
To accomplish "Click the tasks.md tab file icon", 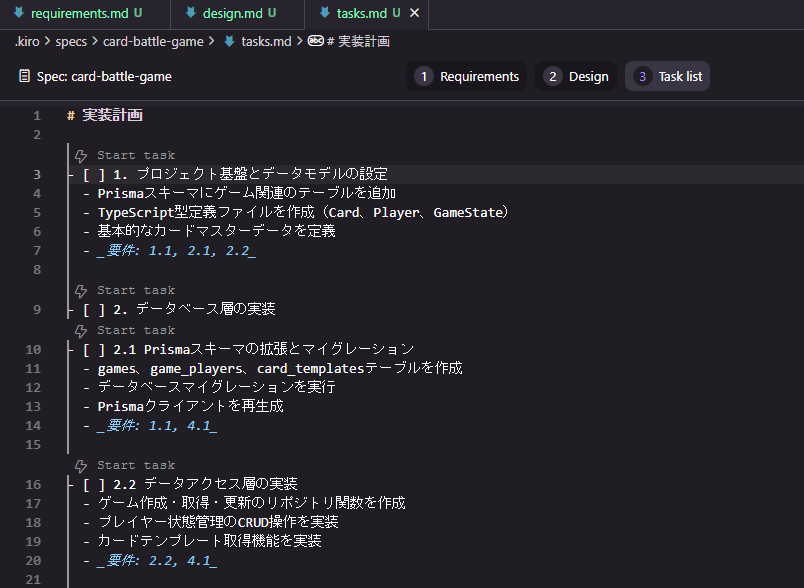I will [x=325, y=13].
